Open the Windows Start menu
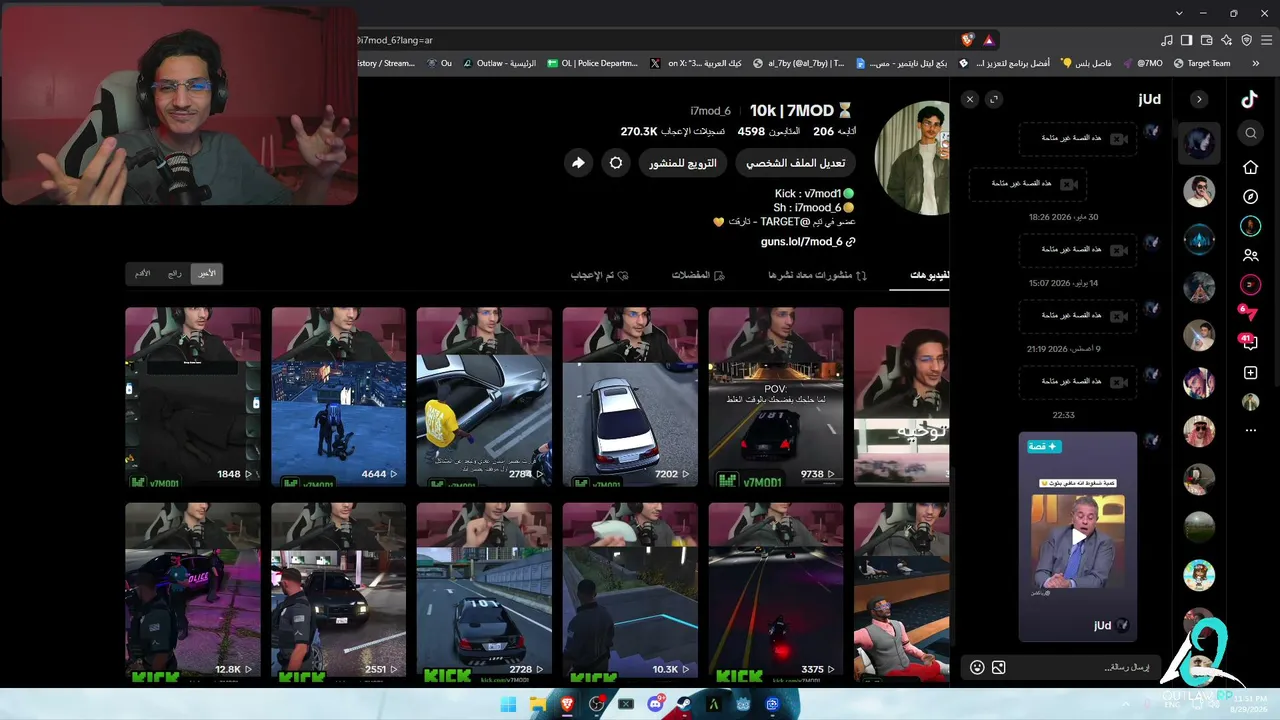Viewport: 1280px width, 720px height. tap(508, 704)
